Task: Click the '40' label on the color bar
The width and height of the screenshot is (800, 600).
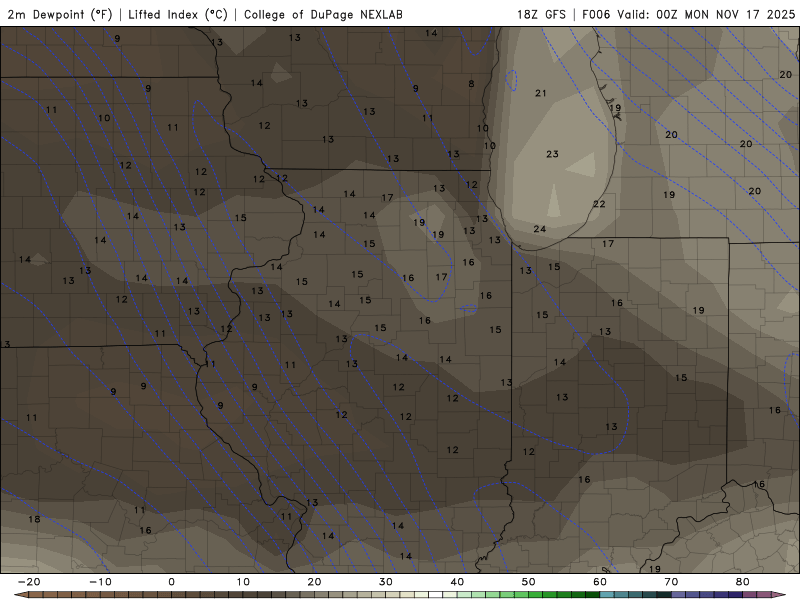Action: 457,582
